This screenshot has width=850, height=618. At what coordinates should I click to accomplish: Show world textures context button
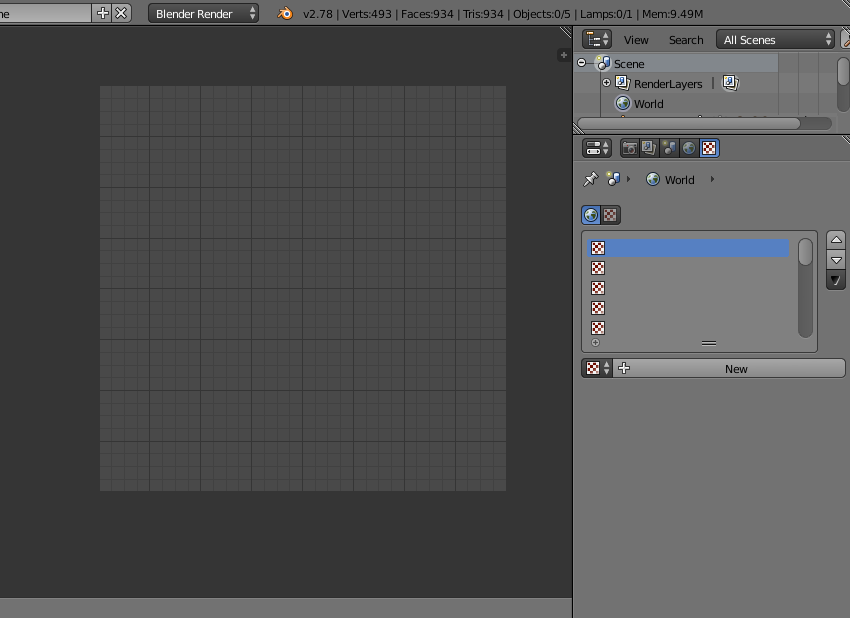[x=591, y=215]
